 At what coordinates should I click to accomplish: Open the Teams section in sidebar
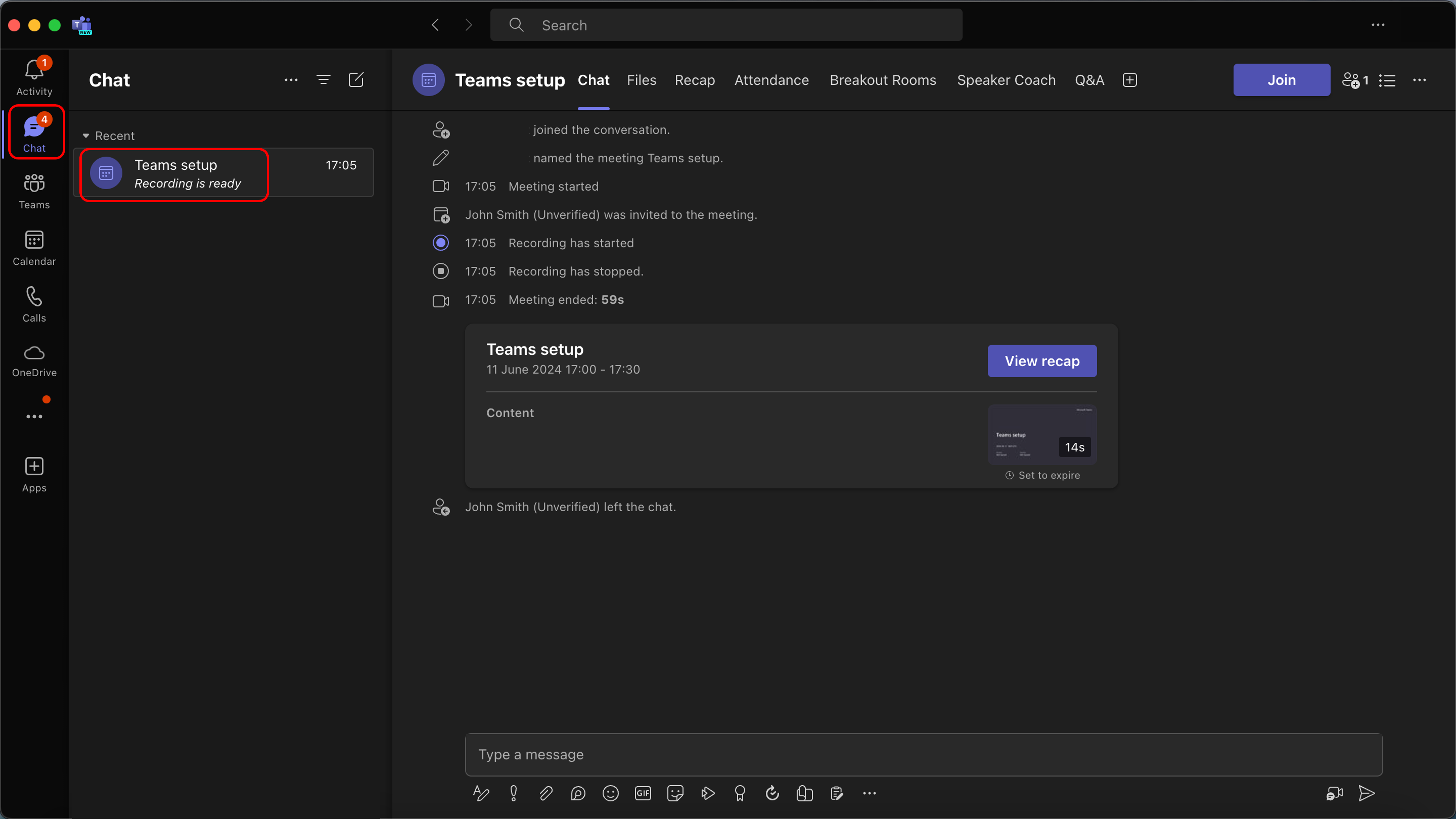[34, 191]
